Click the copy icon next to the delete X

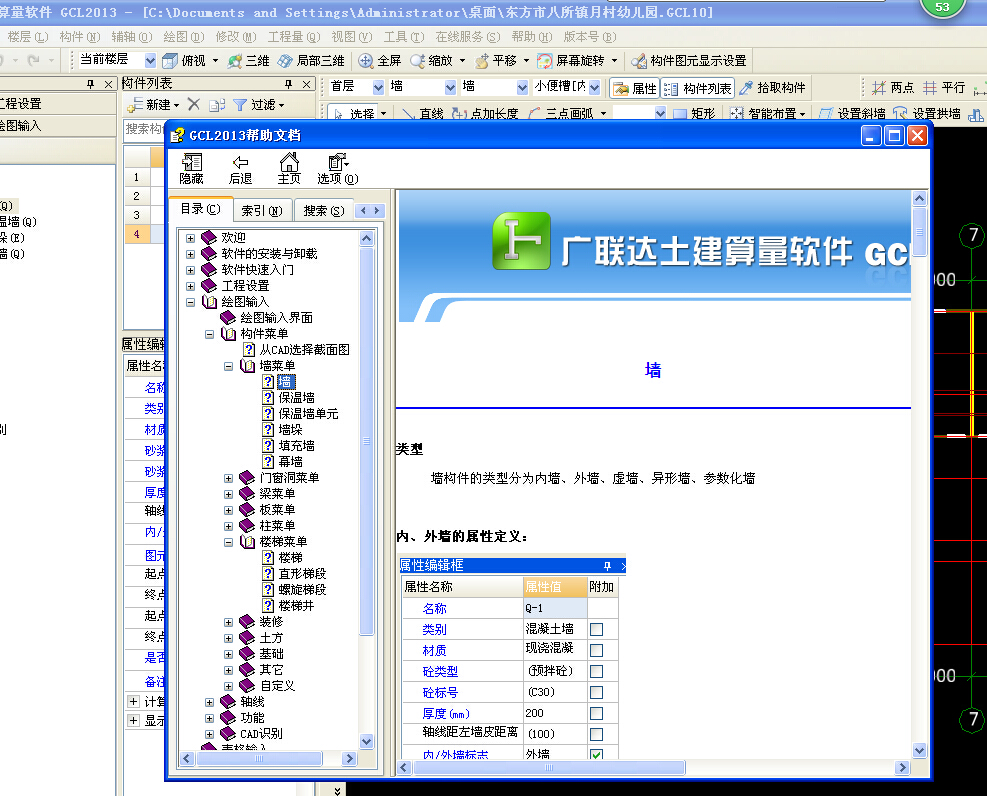[217, 104]
